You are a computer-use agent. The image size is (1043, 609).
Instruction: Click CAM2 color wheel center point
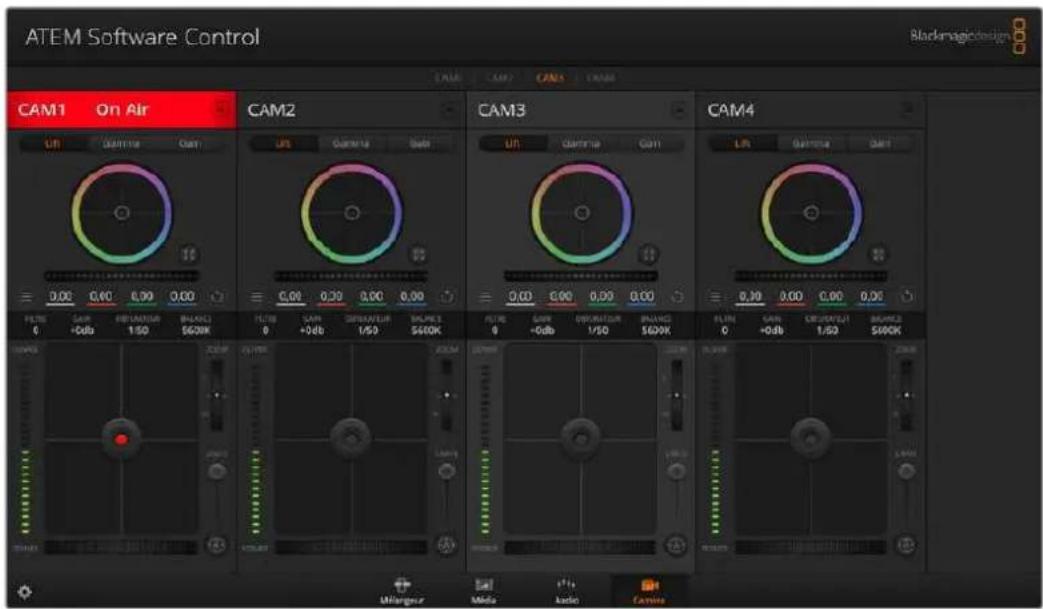click(x=352, y=213)
